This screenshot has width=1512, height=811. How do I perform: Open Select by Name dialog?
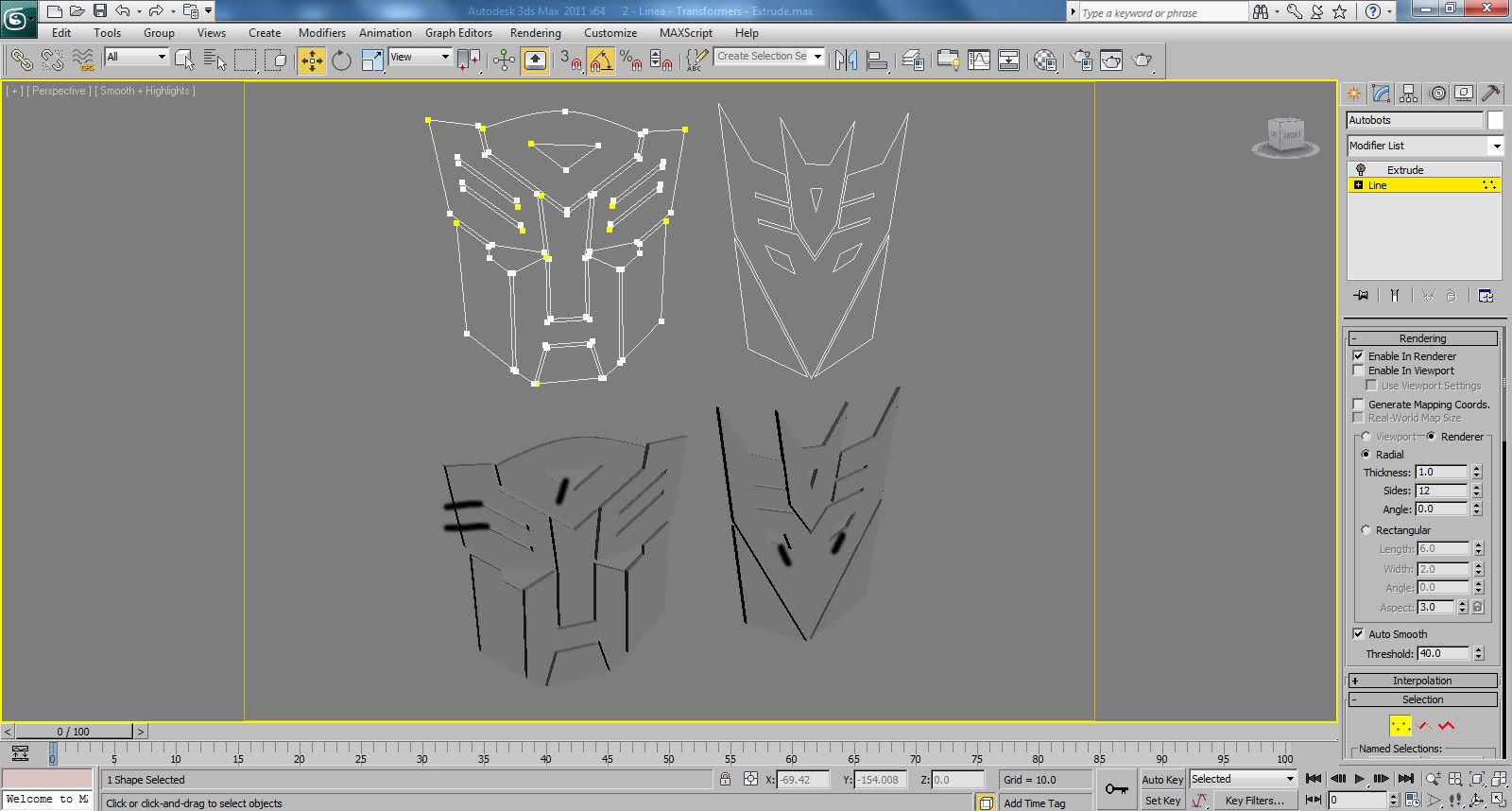point(215,60)
